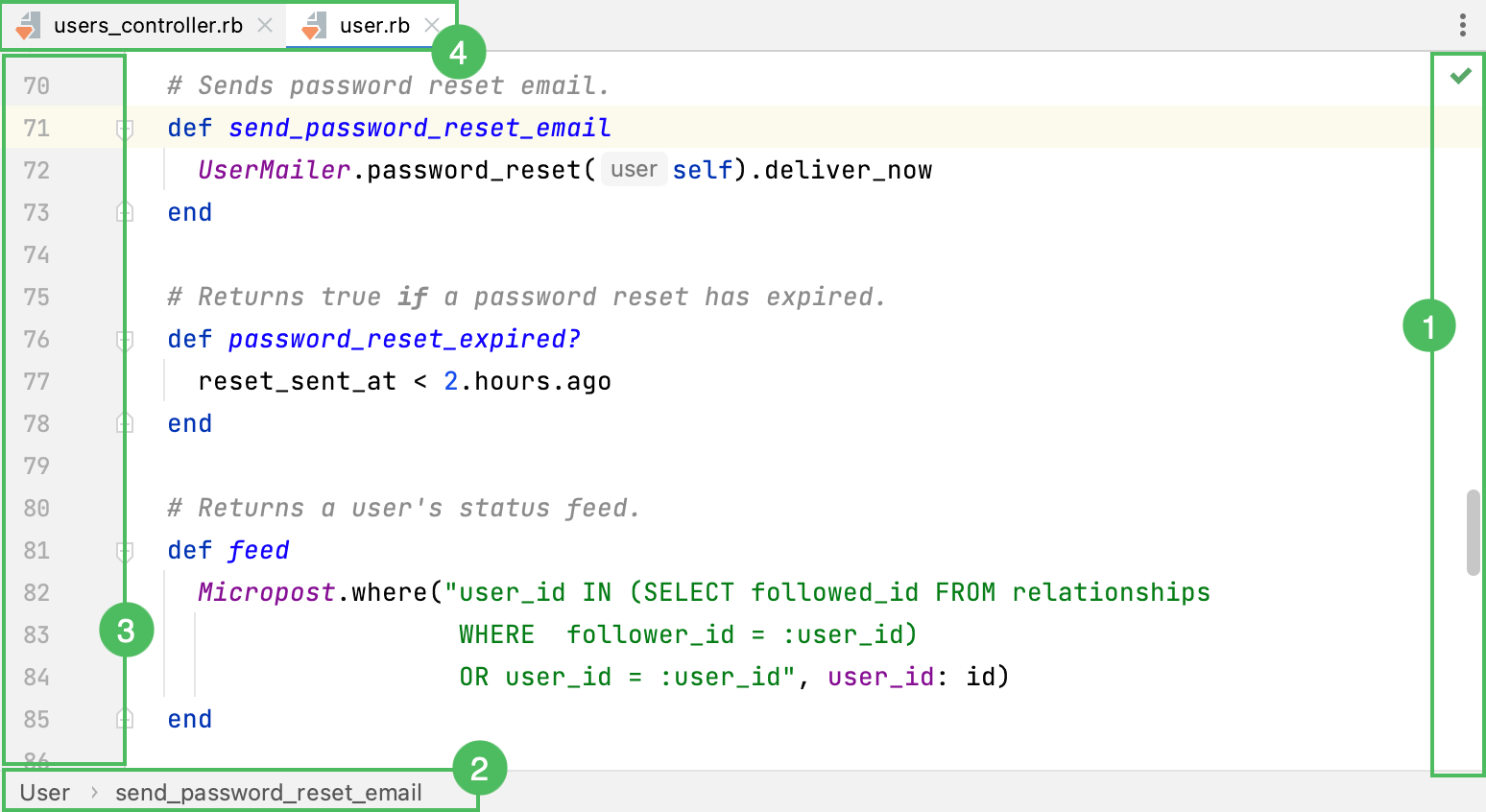Screen dimensions: 1486x812
Task: Click the user.rb file icon
Action: (x=314, y=26)
